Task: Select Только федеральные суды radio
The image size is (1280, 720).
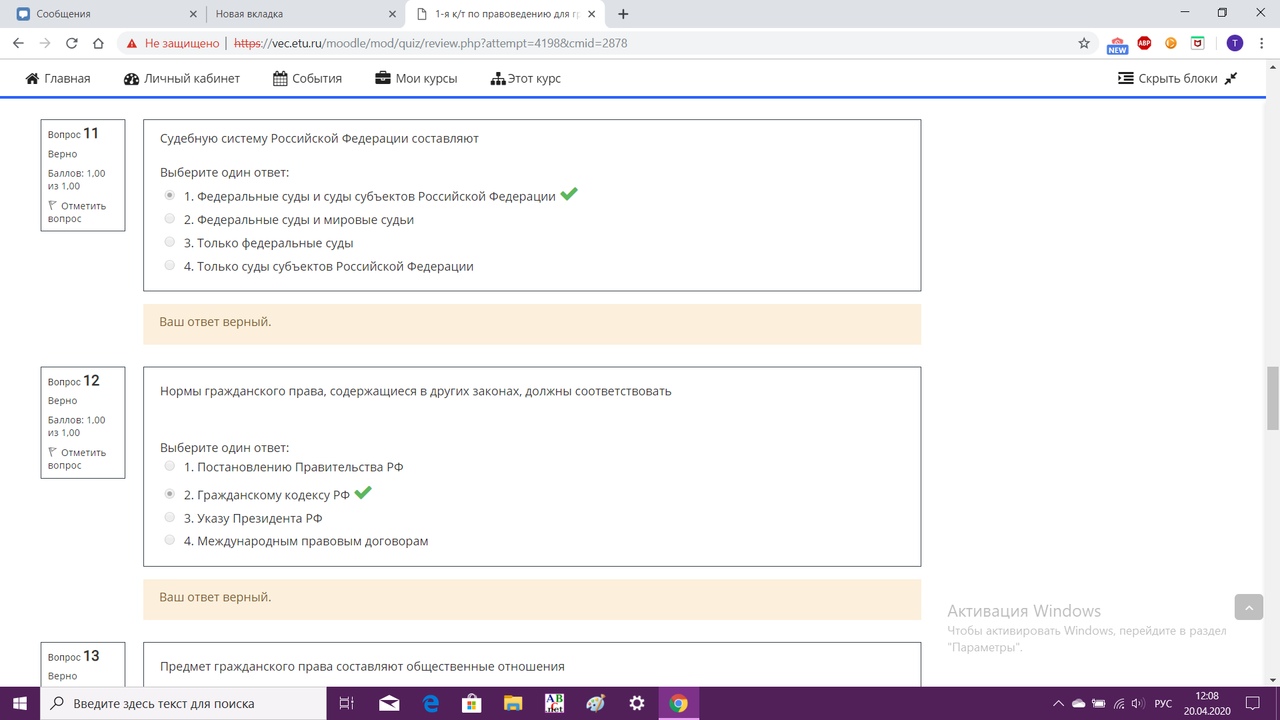Action: click(169, 242)
